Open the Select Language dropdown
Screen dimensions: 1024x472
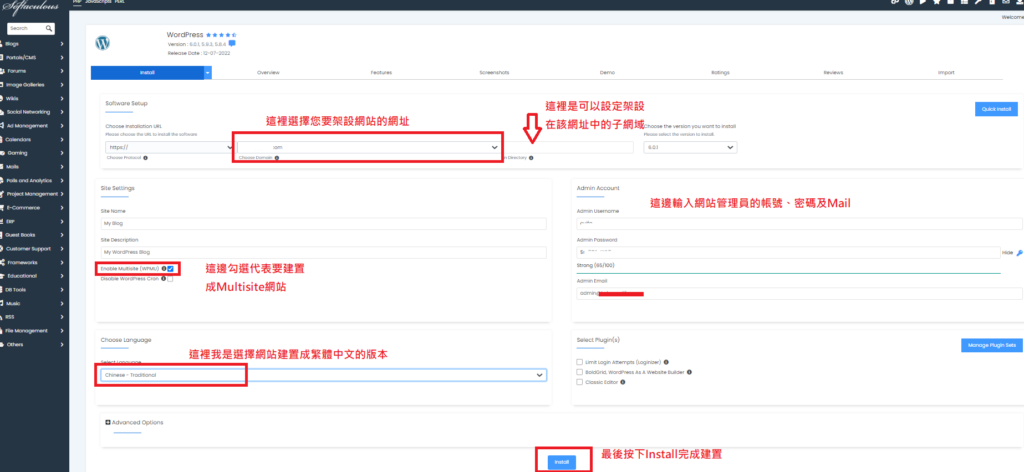coord(323,375)
